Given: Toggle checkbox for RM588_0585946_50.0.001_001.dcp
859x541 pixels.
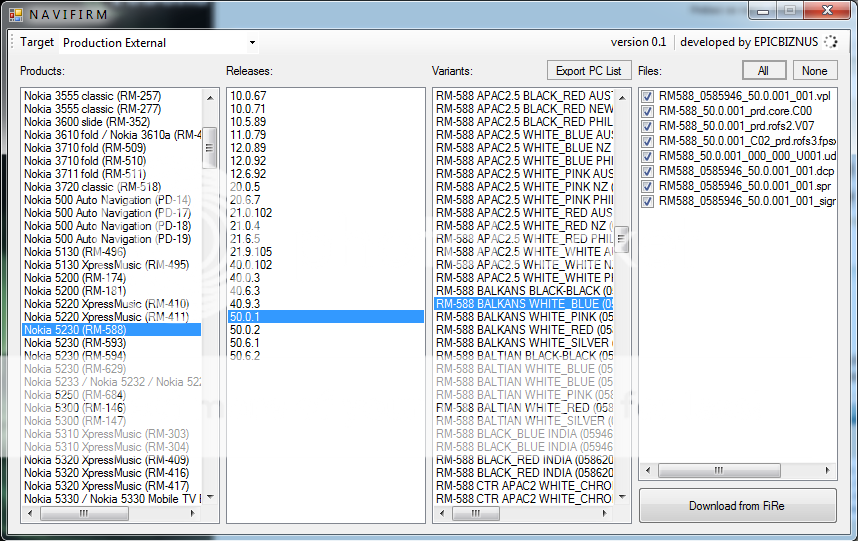Looking at the screenshot, I should [x=648, y=171].
